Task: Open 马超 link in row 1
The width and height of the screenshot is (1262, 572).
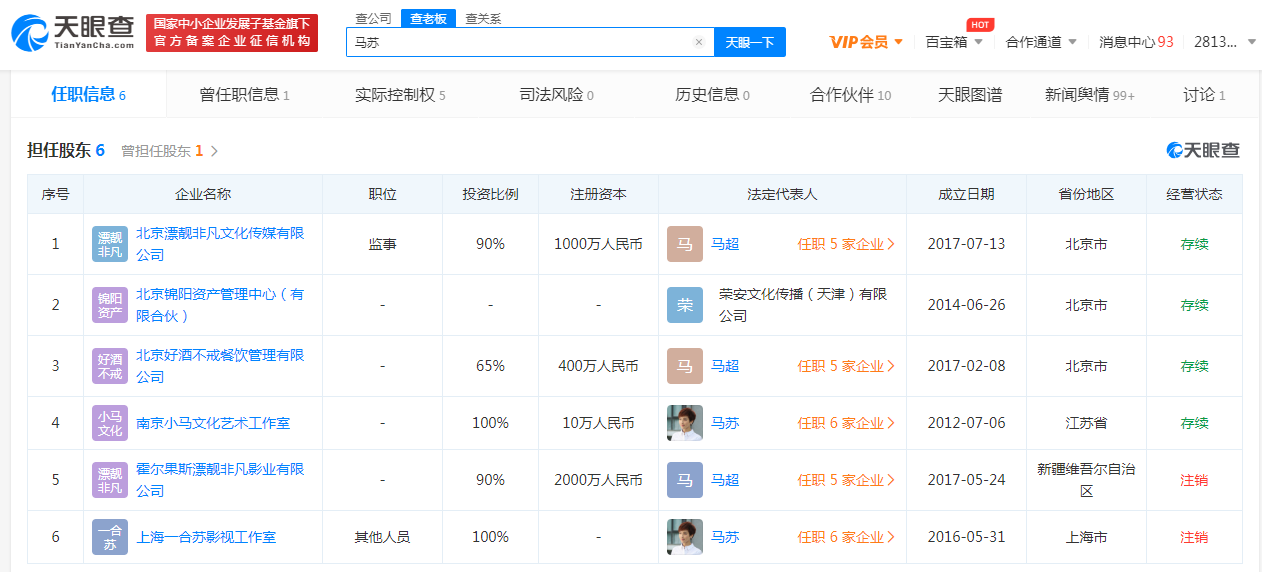Action: click(725, 244)
